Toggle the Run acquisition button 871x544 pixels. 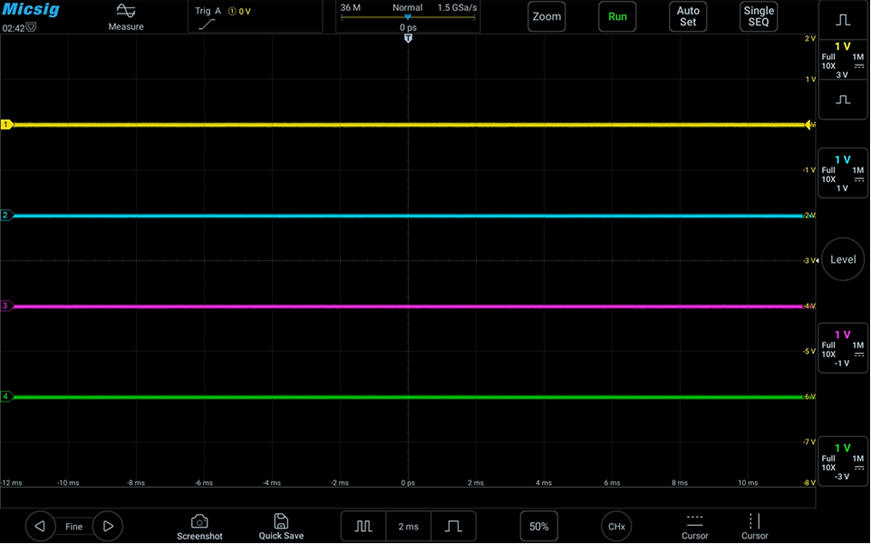click(617, 17)
